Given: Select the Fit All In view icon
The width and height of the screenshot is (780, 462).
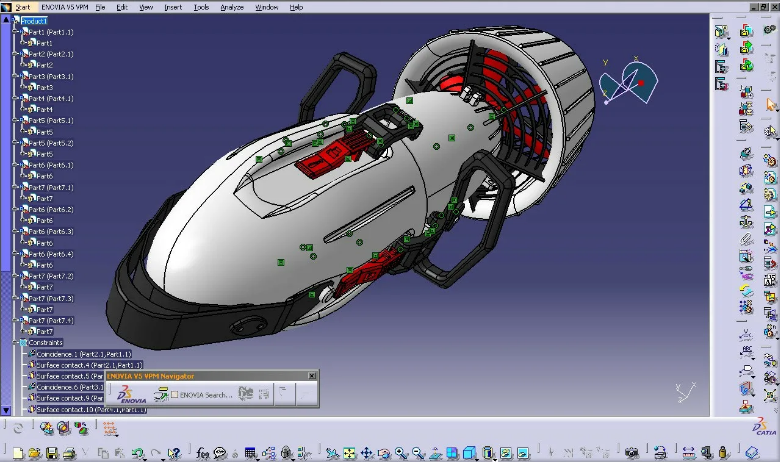Looking at the screenshot, I should [x=348, y=454].
